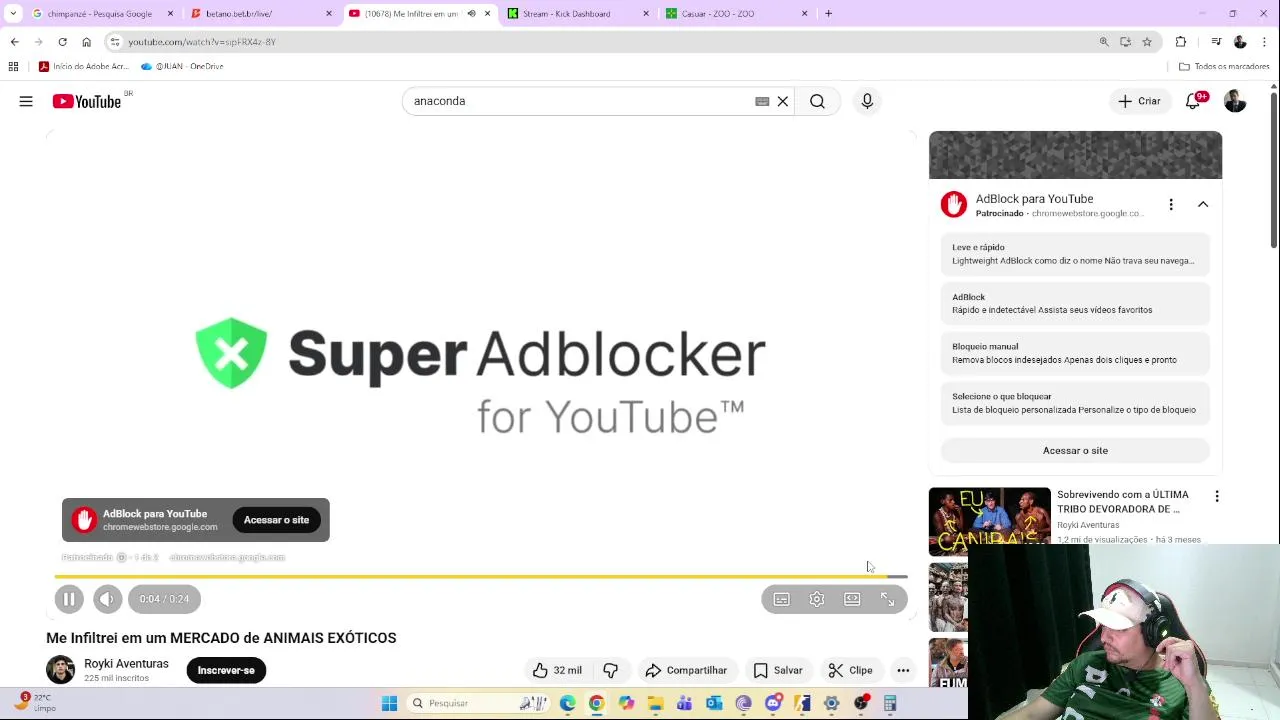The height and width of the screenshot is (720, 1280).
Task: Collapse the AdBlock para YouTube ad panel
Action: pos(1203,204)
